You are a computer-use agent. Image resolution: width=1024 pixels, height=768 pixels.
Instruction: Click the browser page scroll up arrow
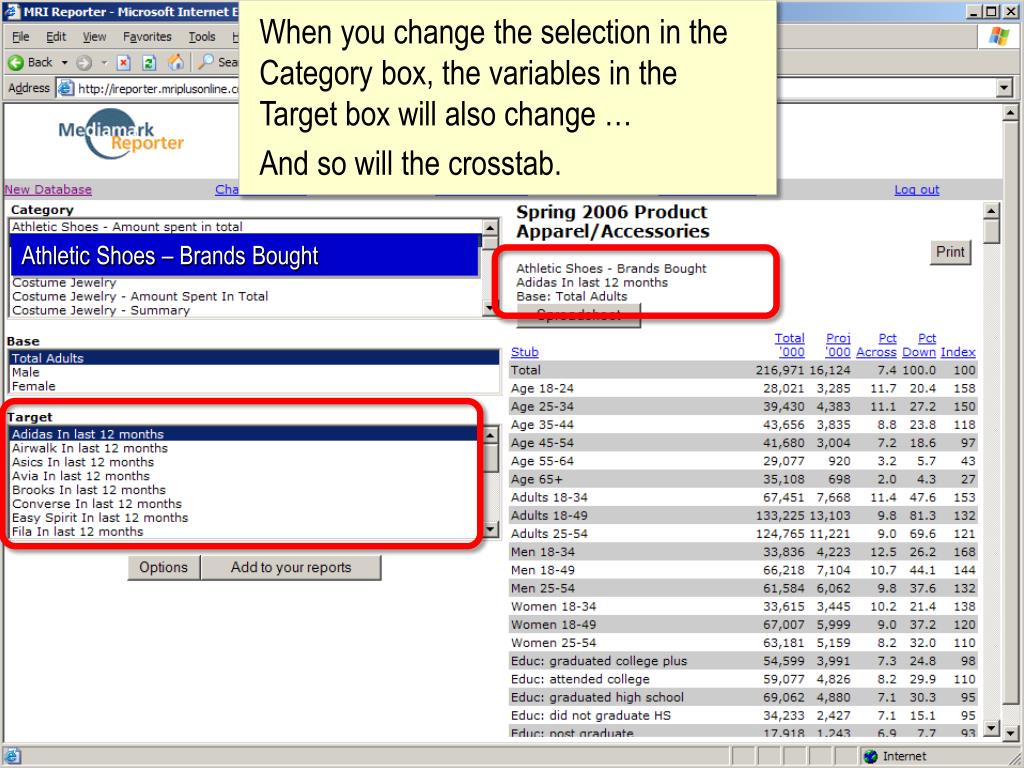tap(1010, 113)
